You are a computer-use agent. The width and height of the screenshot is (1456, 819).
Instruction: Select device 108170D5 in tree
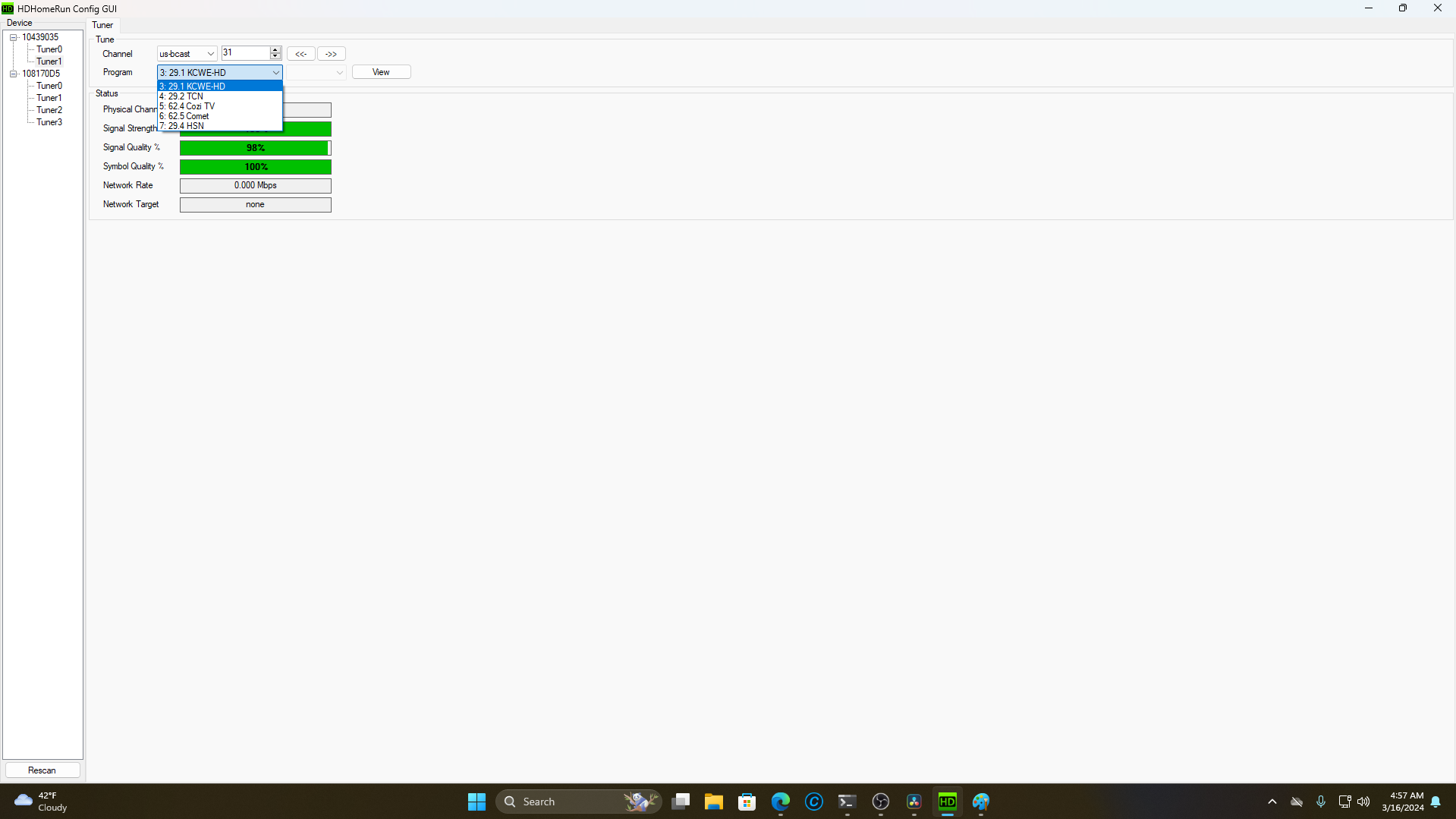tap(41, 74)
